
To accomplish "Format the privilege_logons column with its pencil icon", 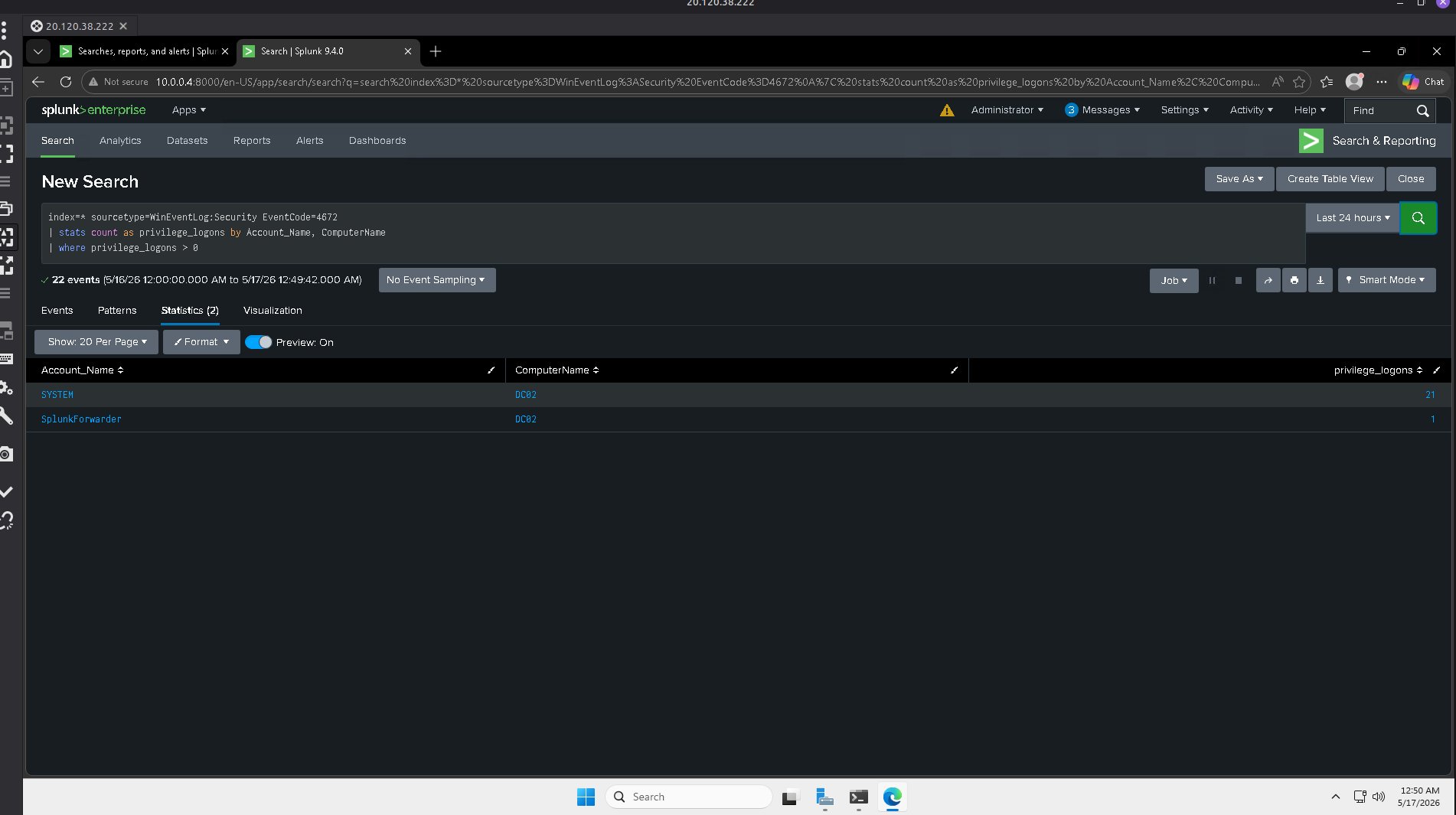I will [1437, 370].
